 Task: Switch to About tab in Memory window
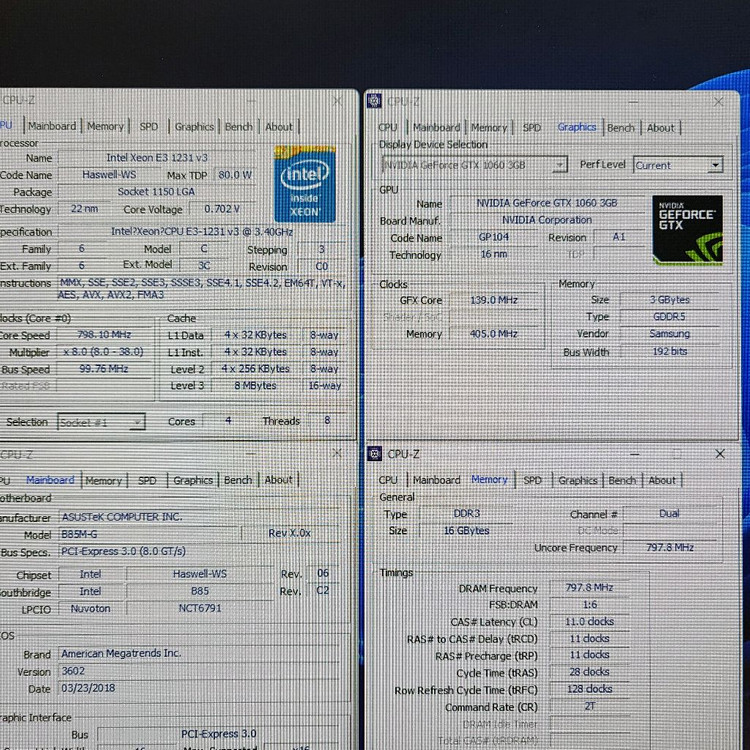click(x=662, y=480)
